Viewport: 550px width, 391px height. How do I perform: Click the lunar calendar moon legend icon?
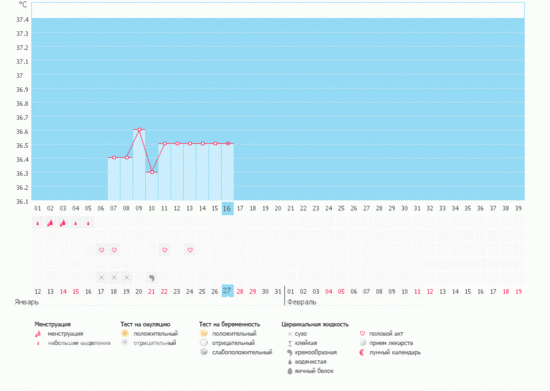click(362, 352)
